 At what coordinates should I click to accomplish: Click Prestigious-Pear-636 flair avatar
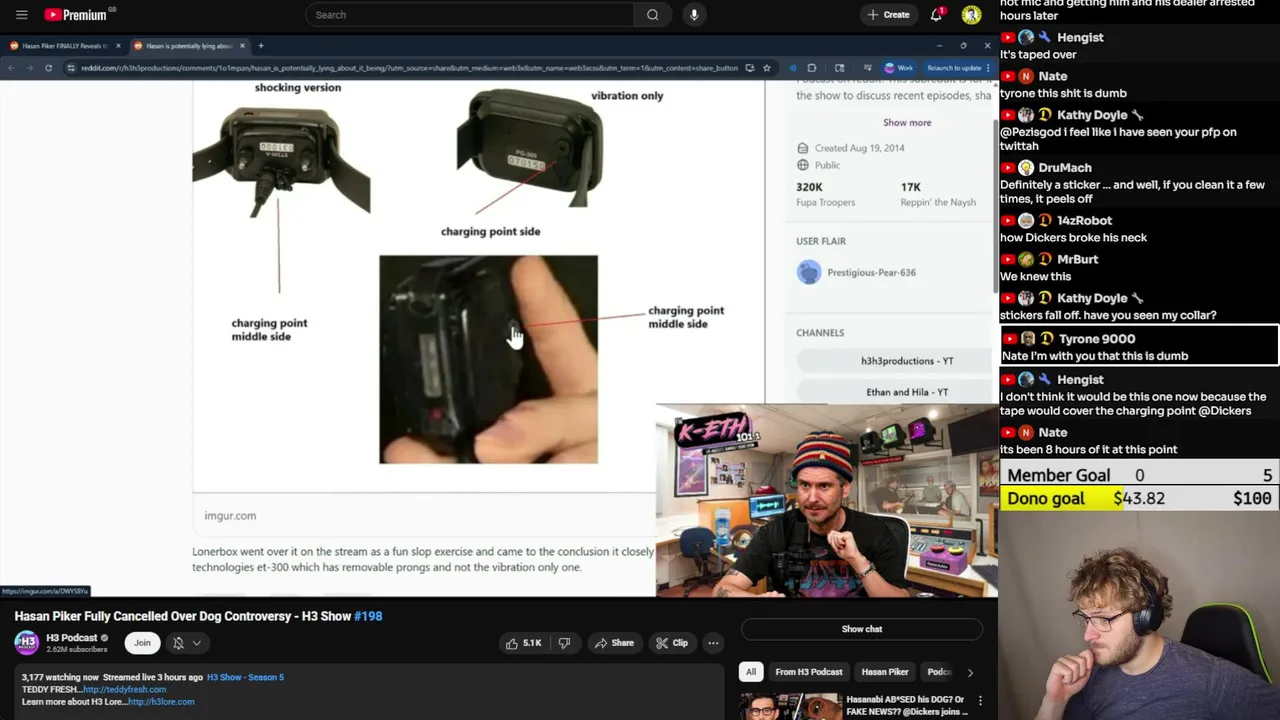pos(809,272)
